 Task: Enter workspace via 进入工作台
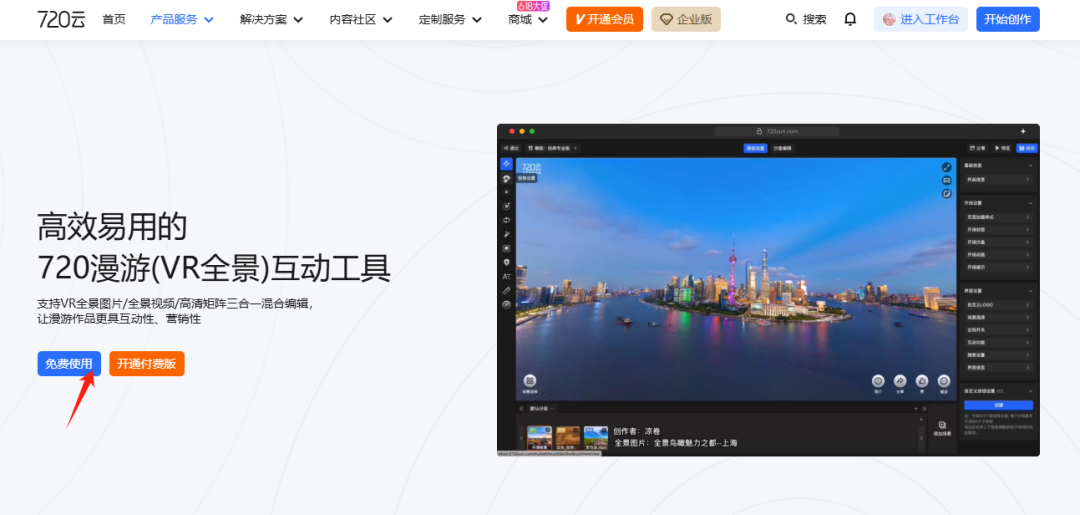coord(920,19)
